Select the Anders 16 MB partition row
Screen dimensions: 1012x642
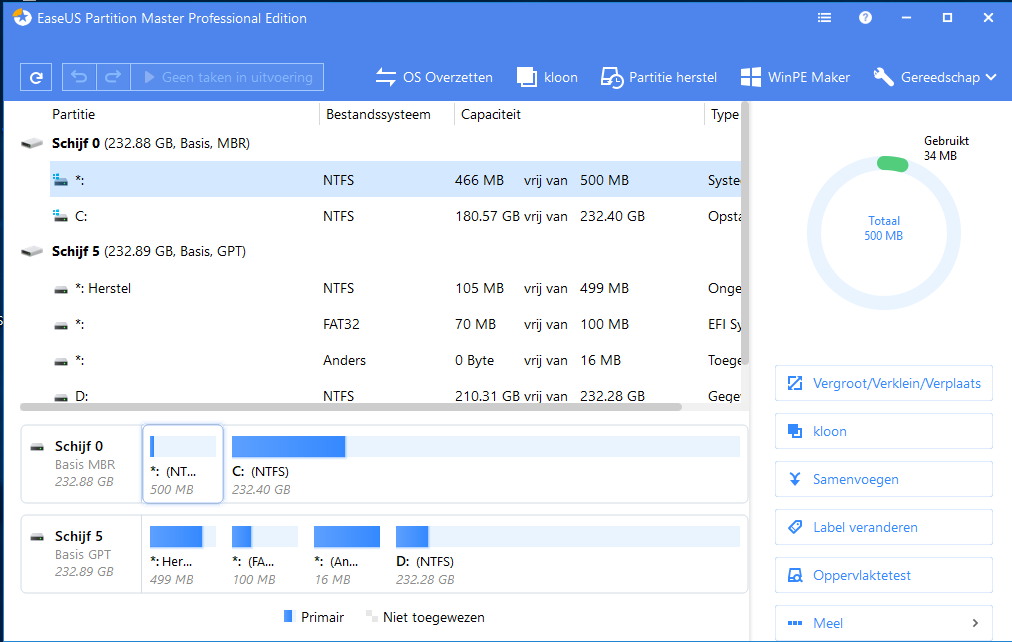click(x=395, y=360)
